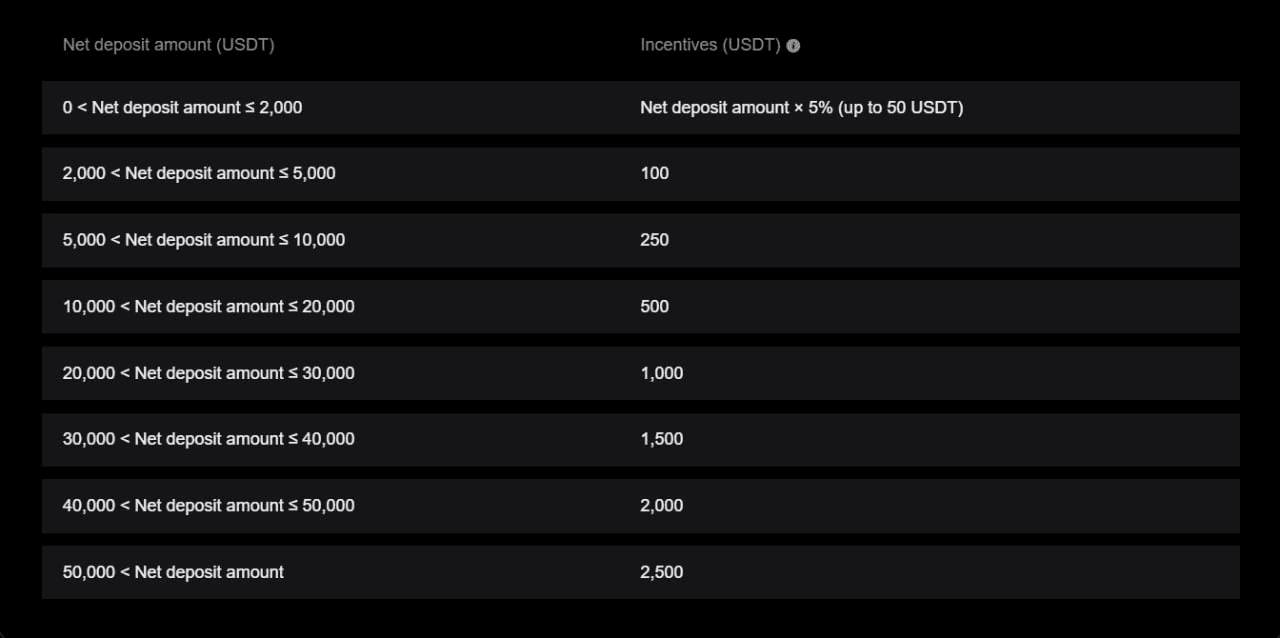
Task: Select the 40,000 to 50,000 deposit tier row
Action: 641,506
